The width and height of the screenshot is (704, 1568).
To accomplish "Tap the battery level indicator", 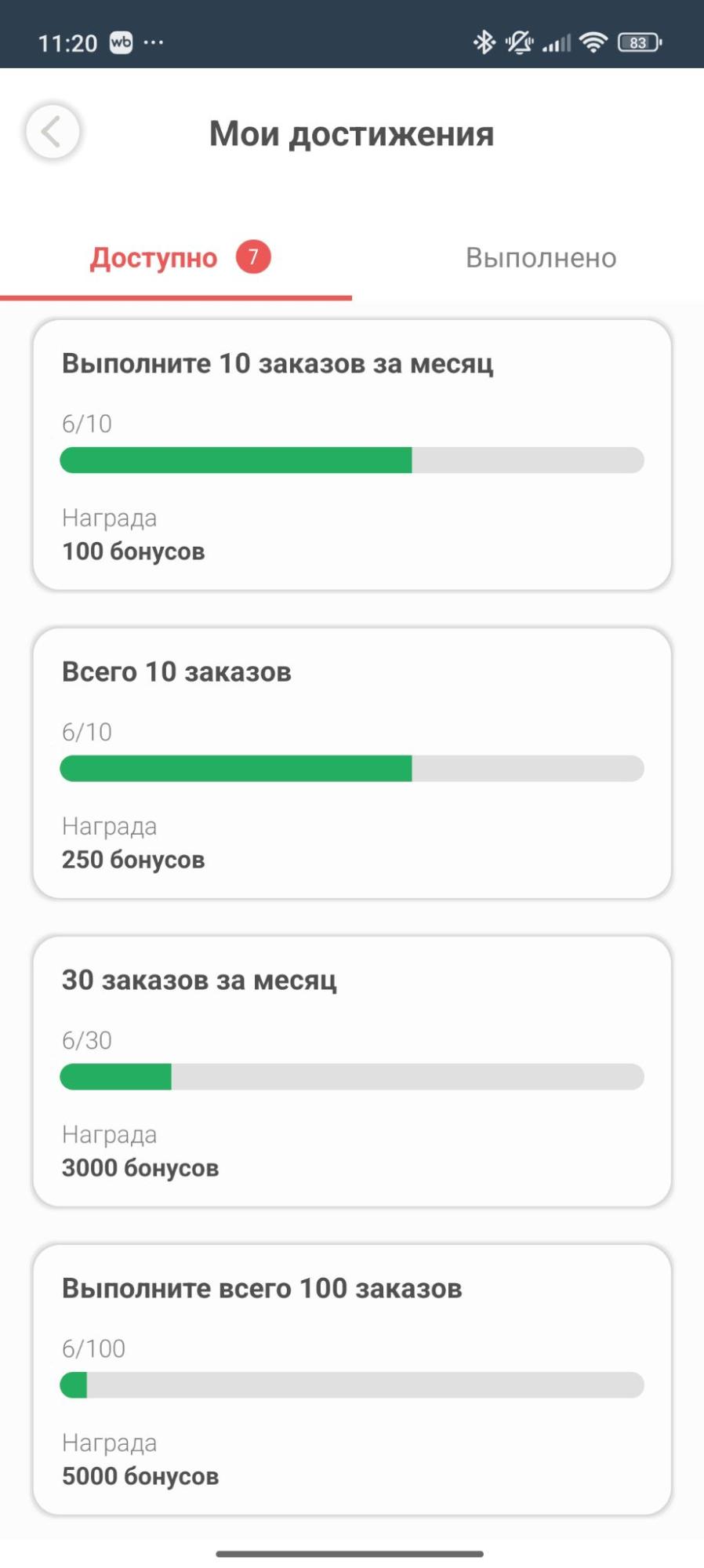I will (x=640, y=42).
